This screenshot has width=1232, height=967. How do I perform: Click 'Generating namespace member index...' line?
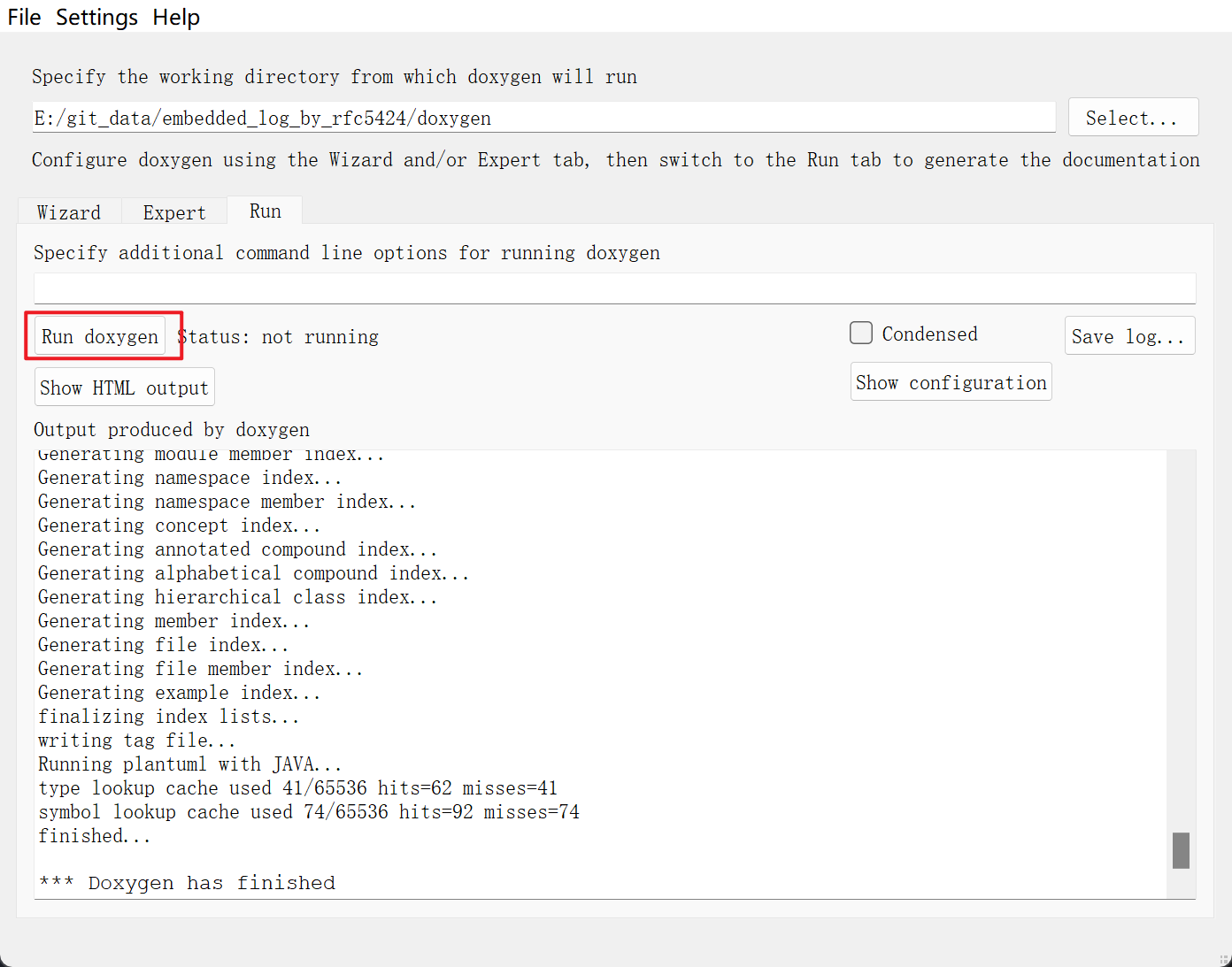(227, 502)
